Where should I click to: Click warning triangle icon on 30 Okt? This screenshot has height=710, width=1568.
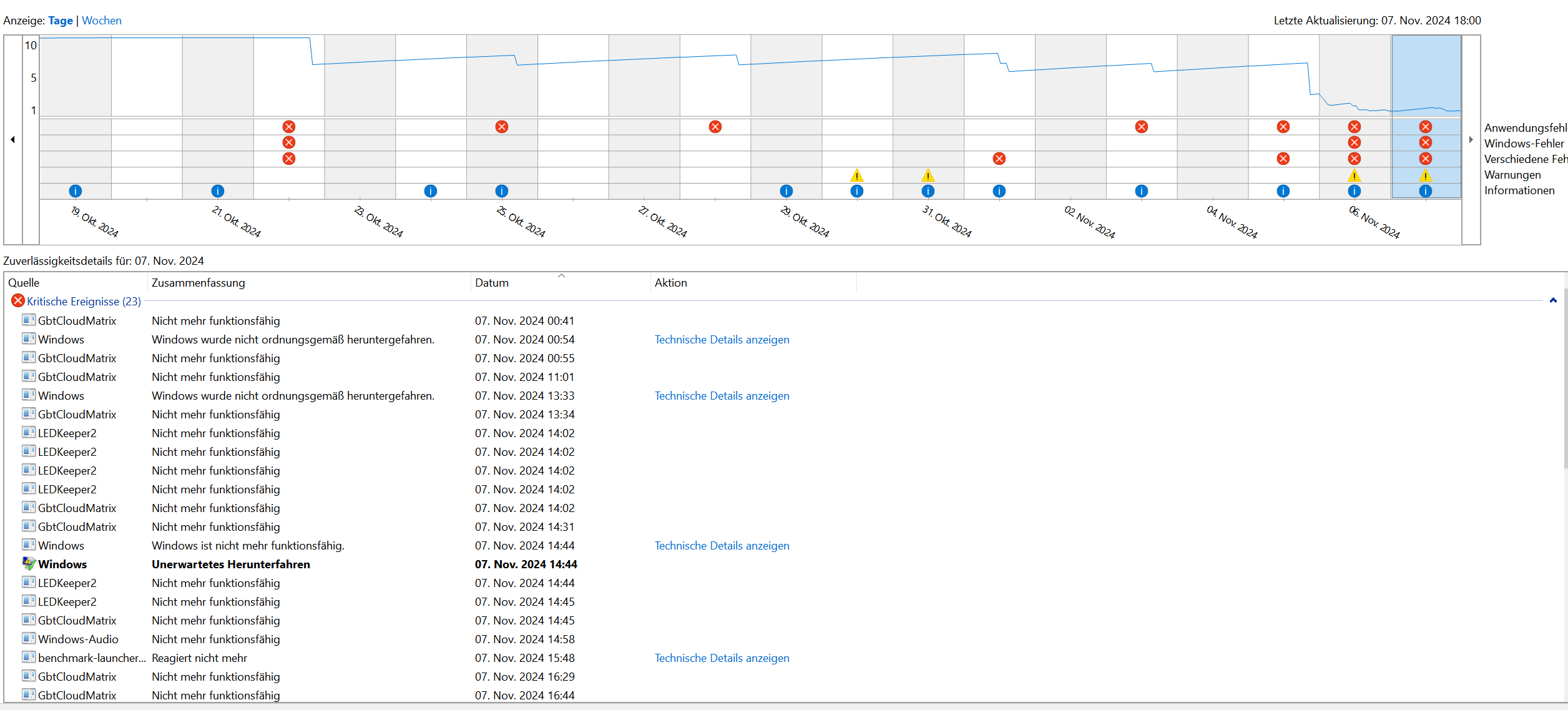857,175
